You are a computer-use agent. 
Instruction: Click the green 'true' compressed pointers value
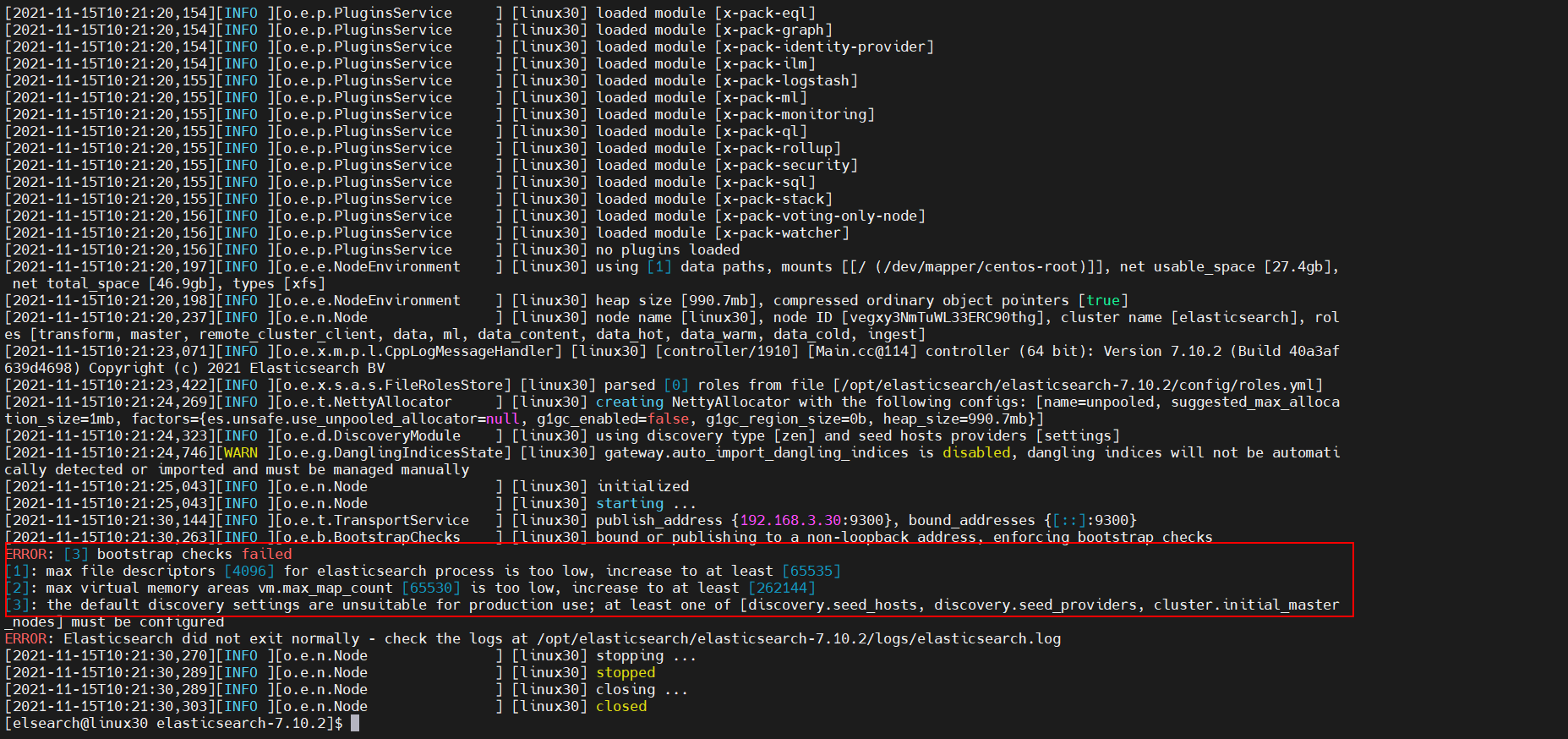(x=1103, y=300)
